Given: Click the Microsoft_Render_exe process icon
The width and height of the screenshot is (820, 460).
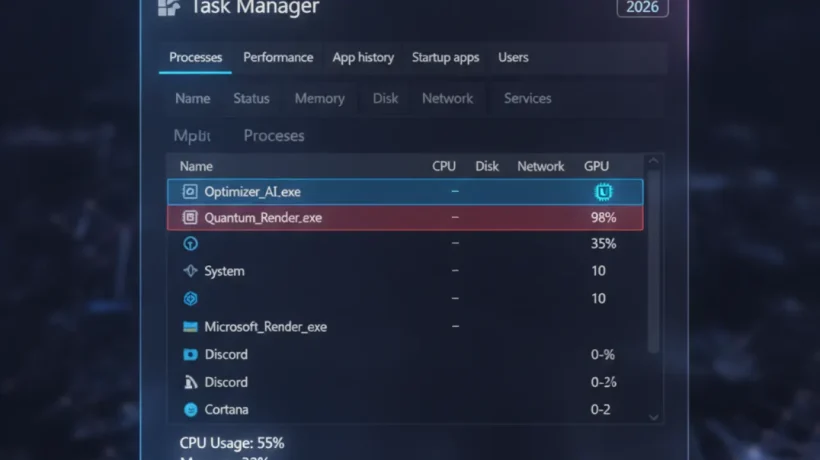Looking at the screenshot, I should pyautogui.click(x=190, y=327).
